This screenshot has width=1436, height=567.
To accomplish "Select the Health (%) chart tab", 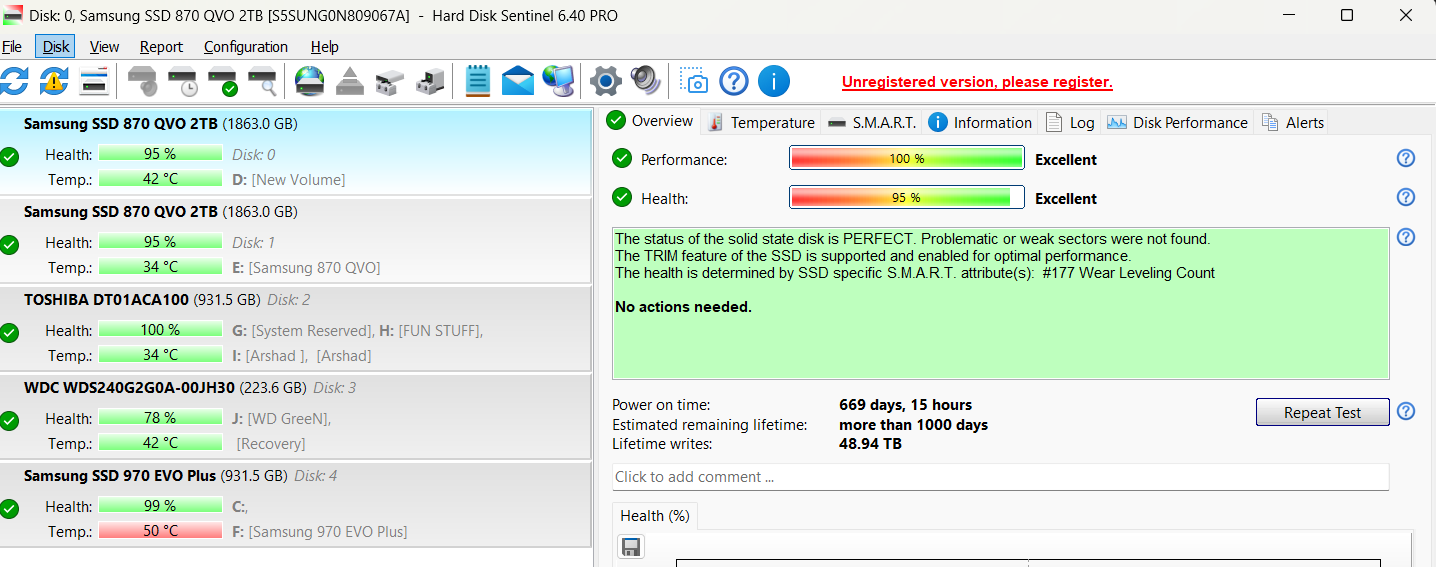I will coord(655,516).
